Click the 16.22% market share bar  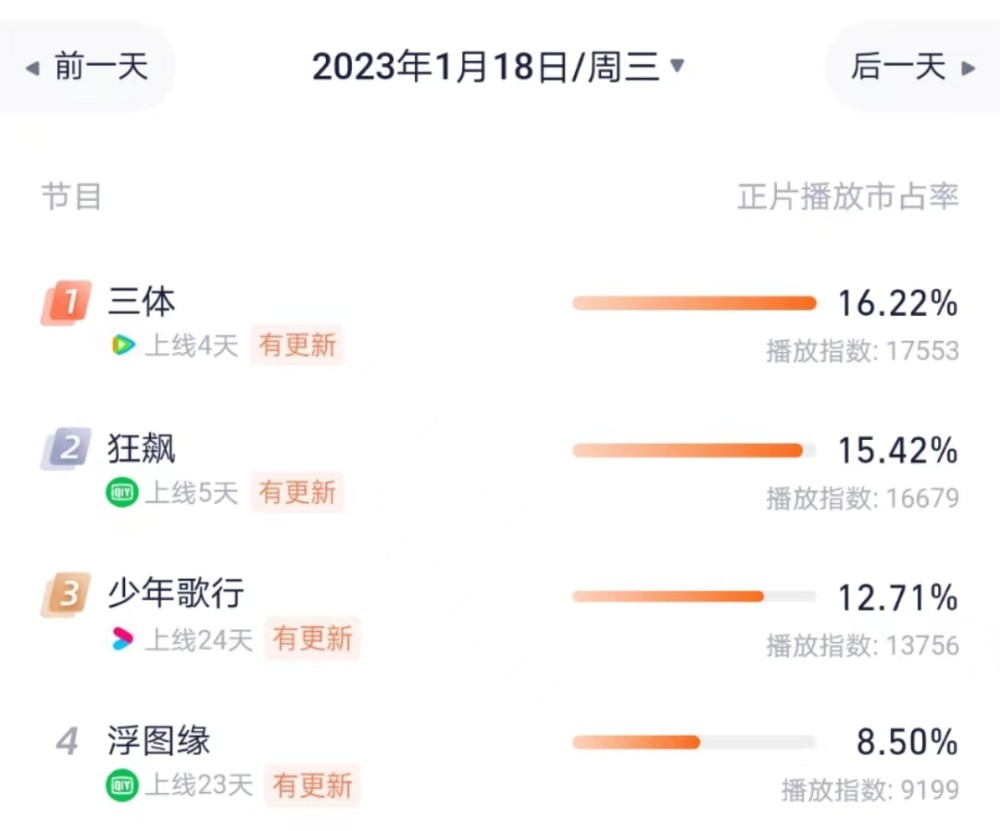point(695,303)
